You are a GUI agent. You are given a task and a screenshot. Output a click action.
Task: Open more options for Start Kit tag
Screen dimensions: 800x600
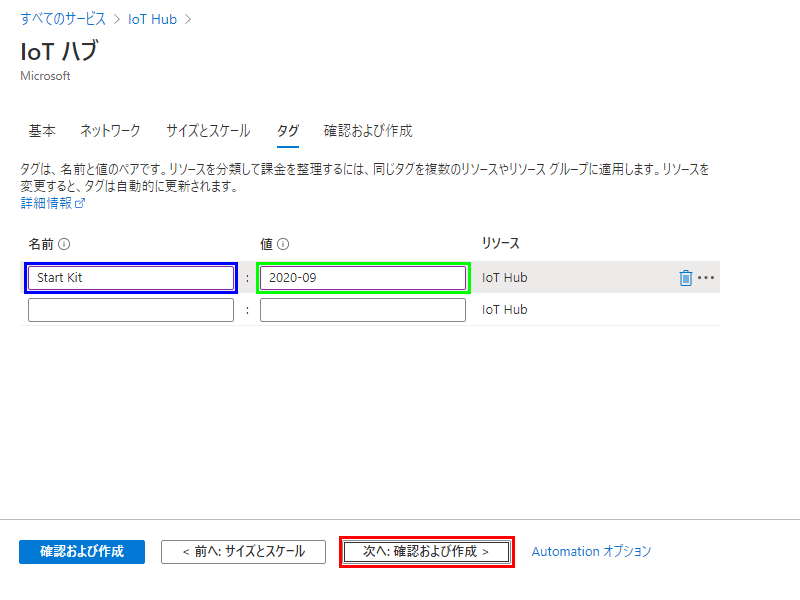[x=706, y=278]
